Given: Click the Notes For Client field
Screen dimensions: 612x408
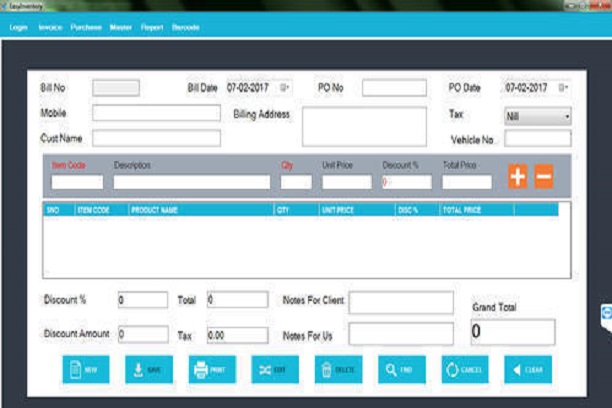Looking at the screenshot, I should [x=401, y=302].
